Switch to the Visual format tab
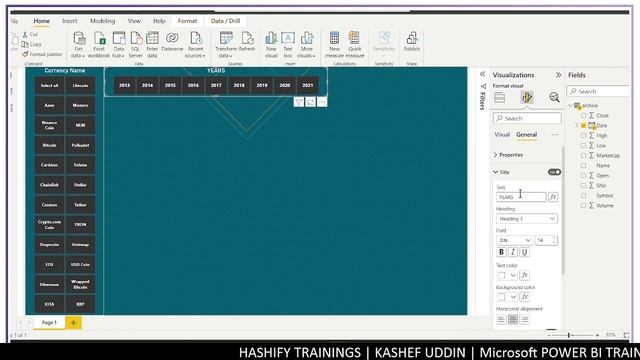The width and height of the screenshot is (640, 360). 502,135
